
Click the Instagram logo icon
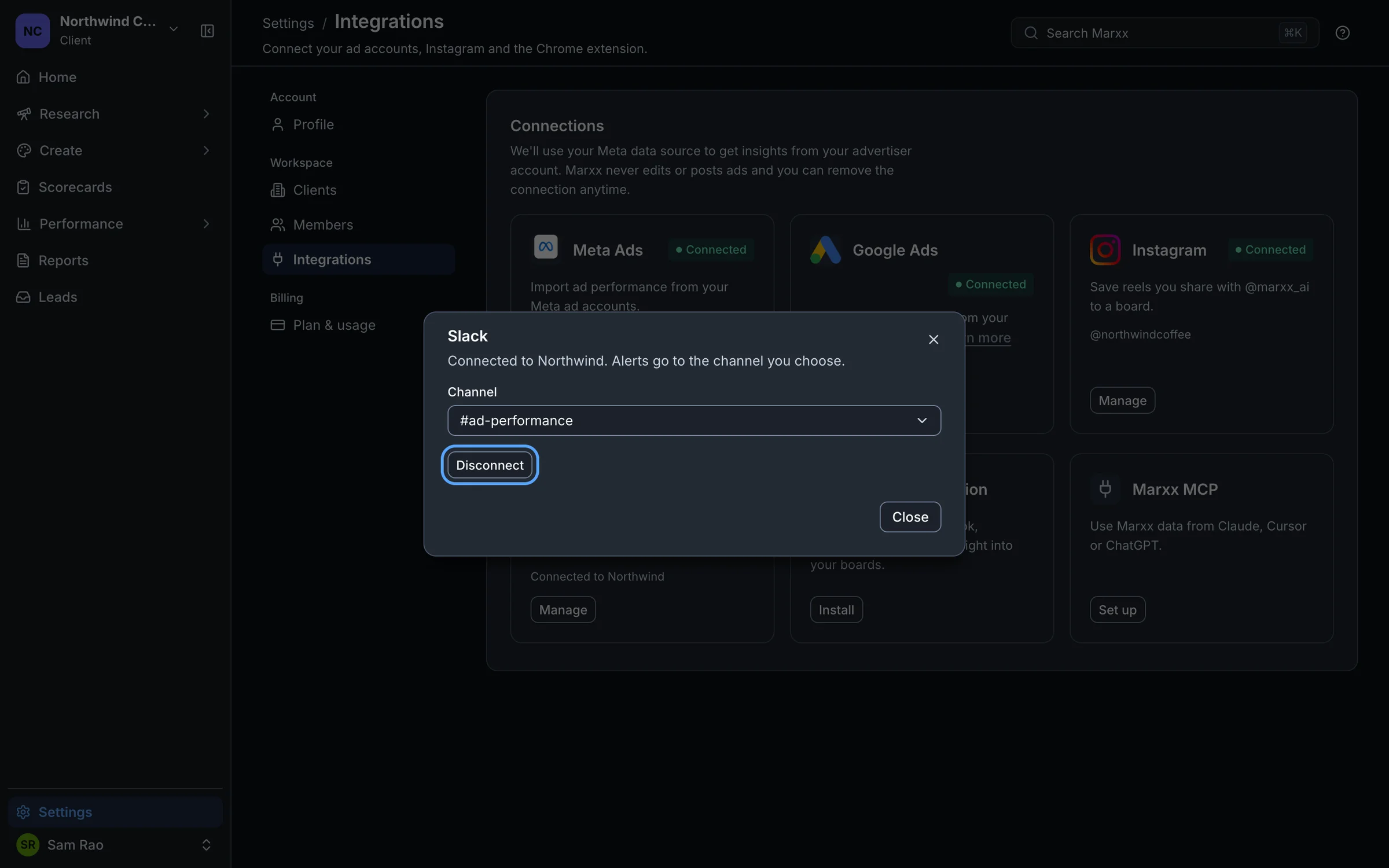pyautogui.click(x=1105, y=250)
